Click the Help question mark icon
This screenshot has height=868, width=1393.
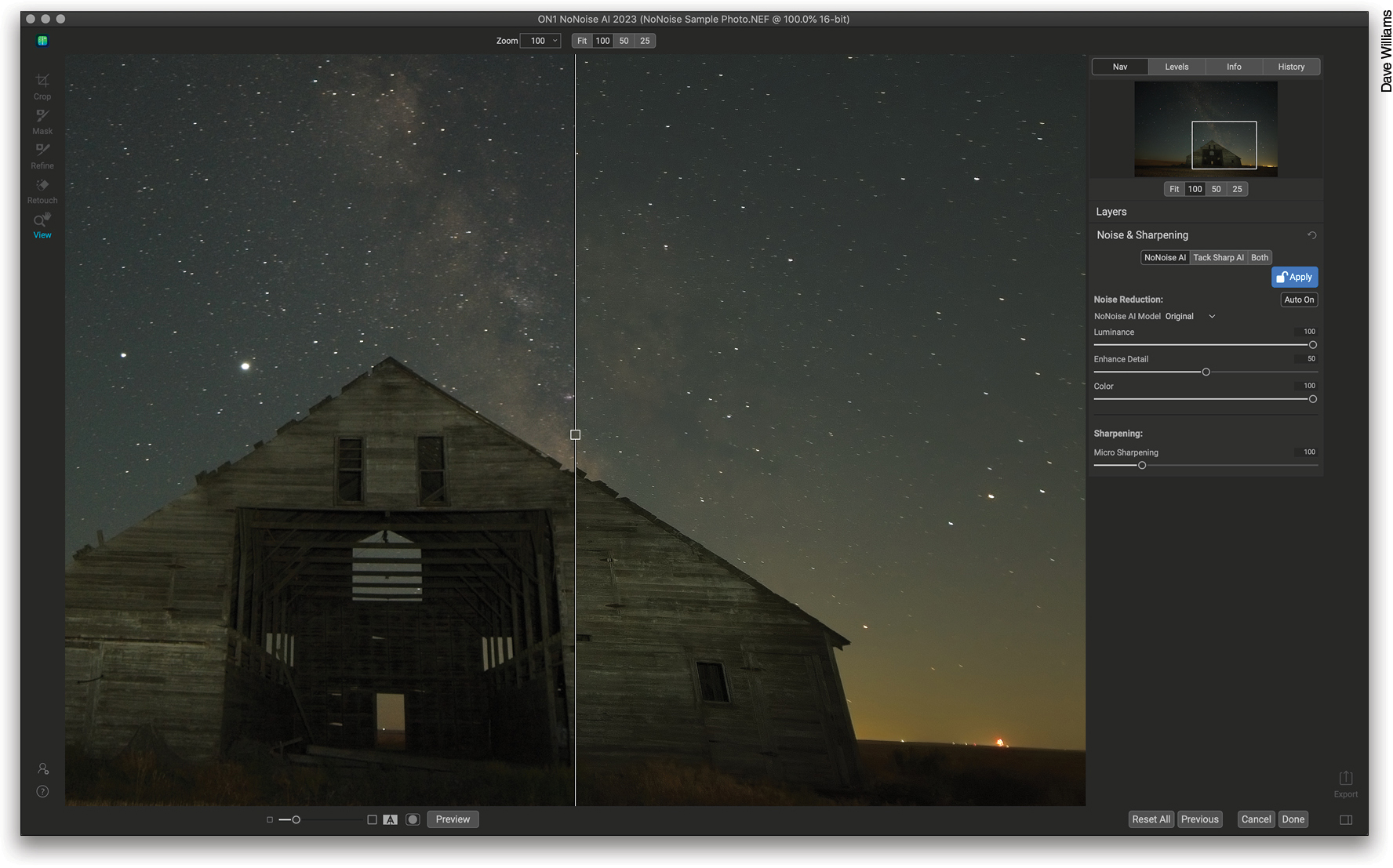(x=42, y=791)
